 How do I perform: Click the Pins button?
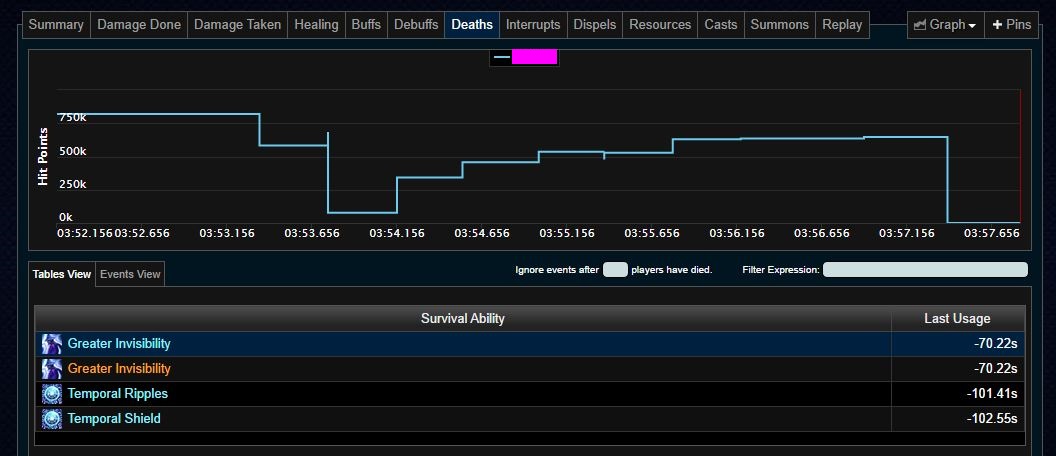pos(1011,25)
